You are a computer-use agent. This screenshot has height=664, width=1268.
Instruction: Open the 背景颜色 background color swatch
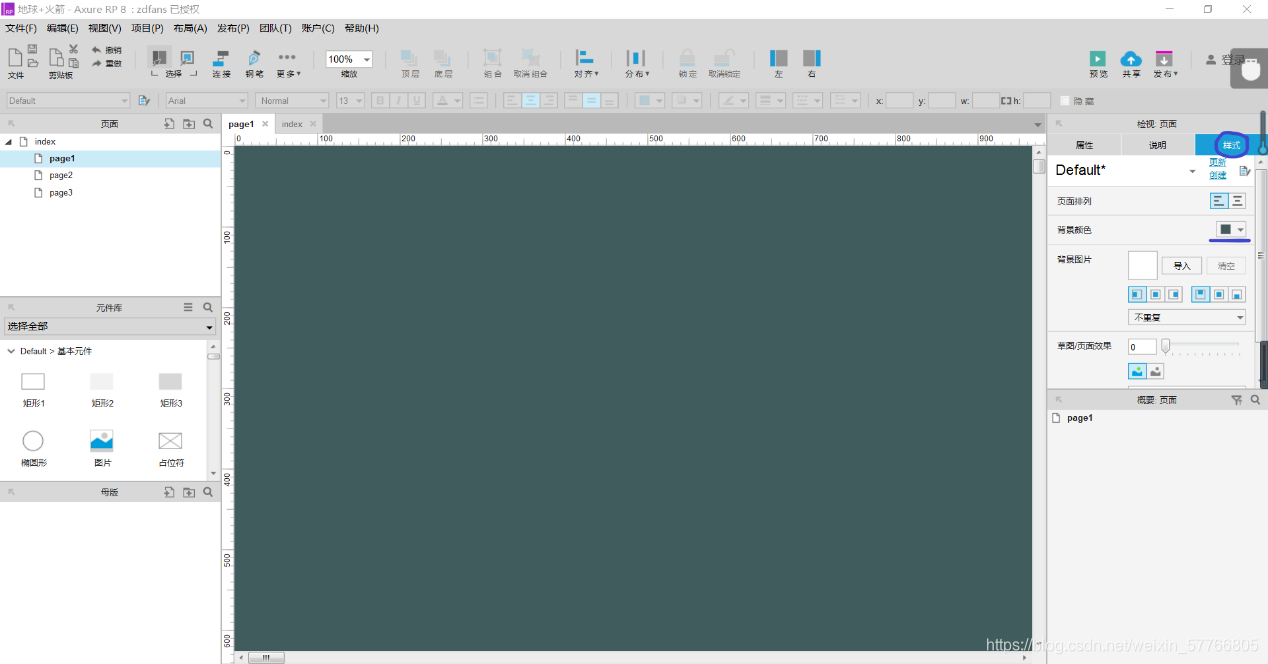click(1231, 230)
